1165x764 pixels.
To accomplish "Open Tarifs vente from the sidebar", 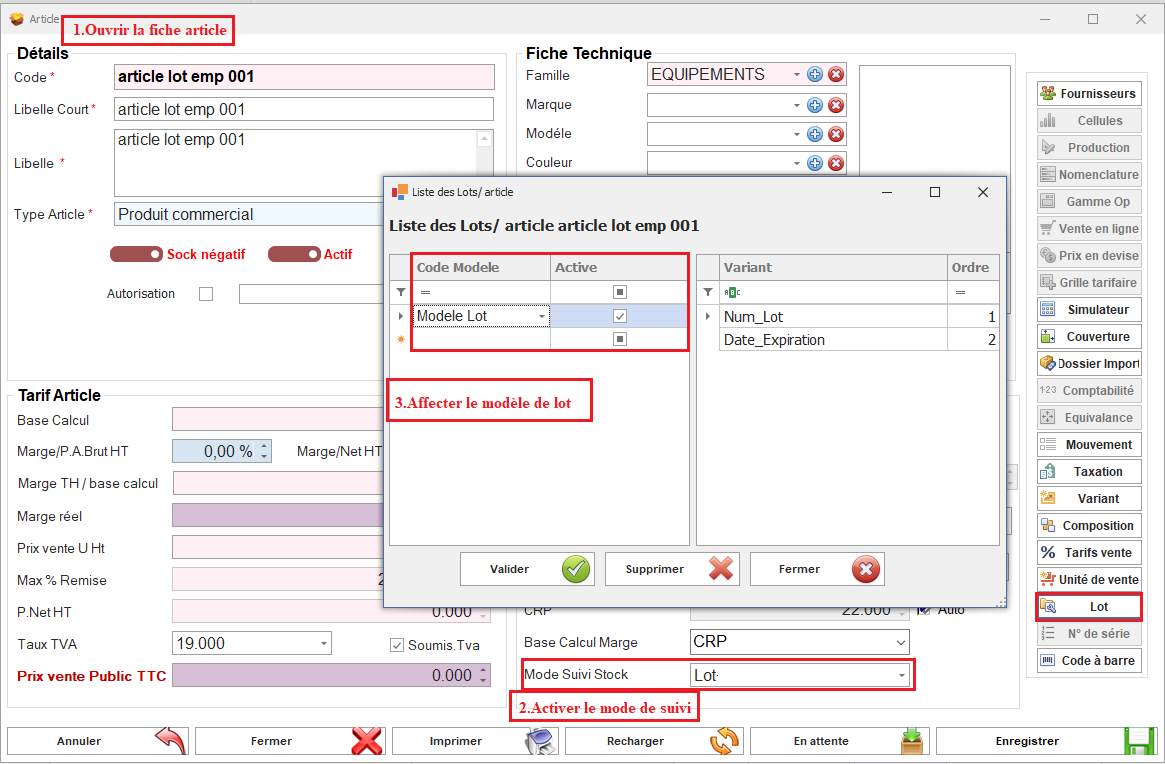I will [x=1089, y=552].
